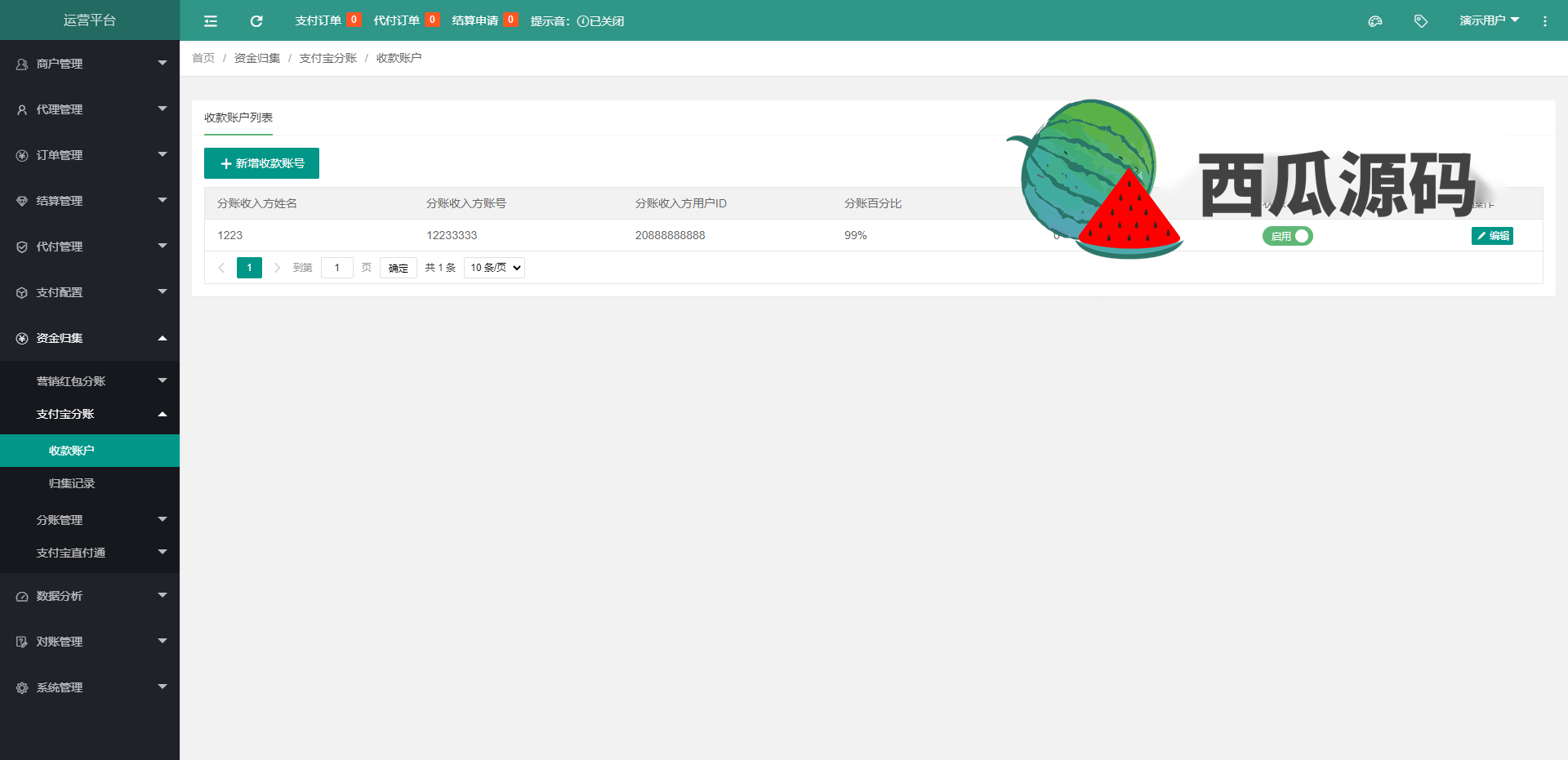Click page number 1 in pagination
The image size is (1568, 760).
(x=249, y=268)
